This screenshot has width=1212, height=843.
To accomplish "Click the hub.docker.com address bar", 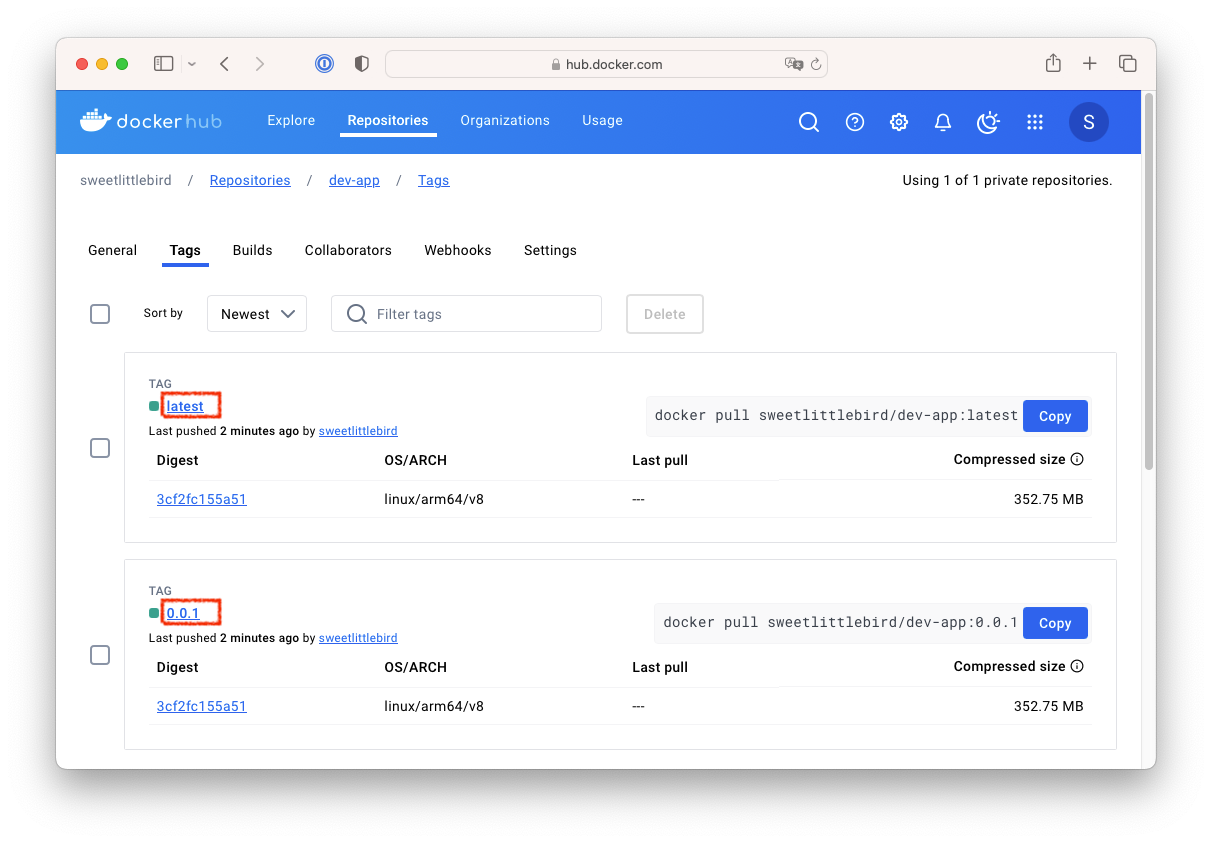I will (606, 64).
